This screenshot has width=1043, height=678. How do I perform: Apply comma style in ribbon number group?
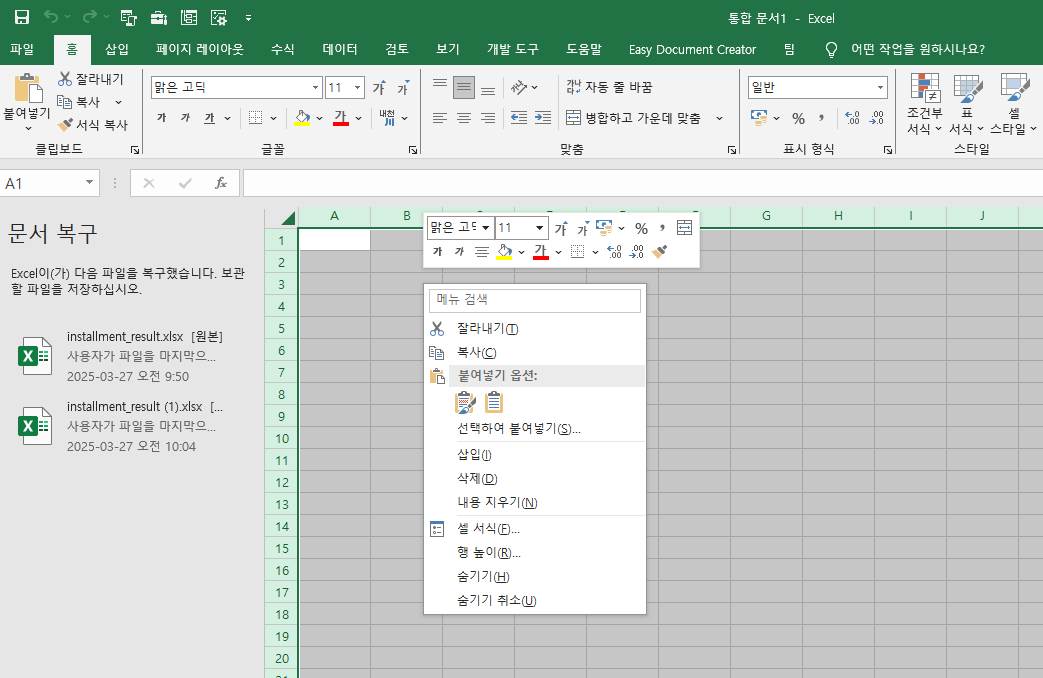[821, 118]
